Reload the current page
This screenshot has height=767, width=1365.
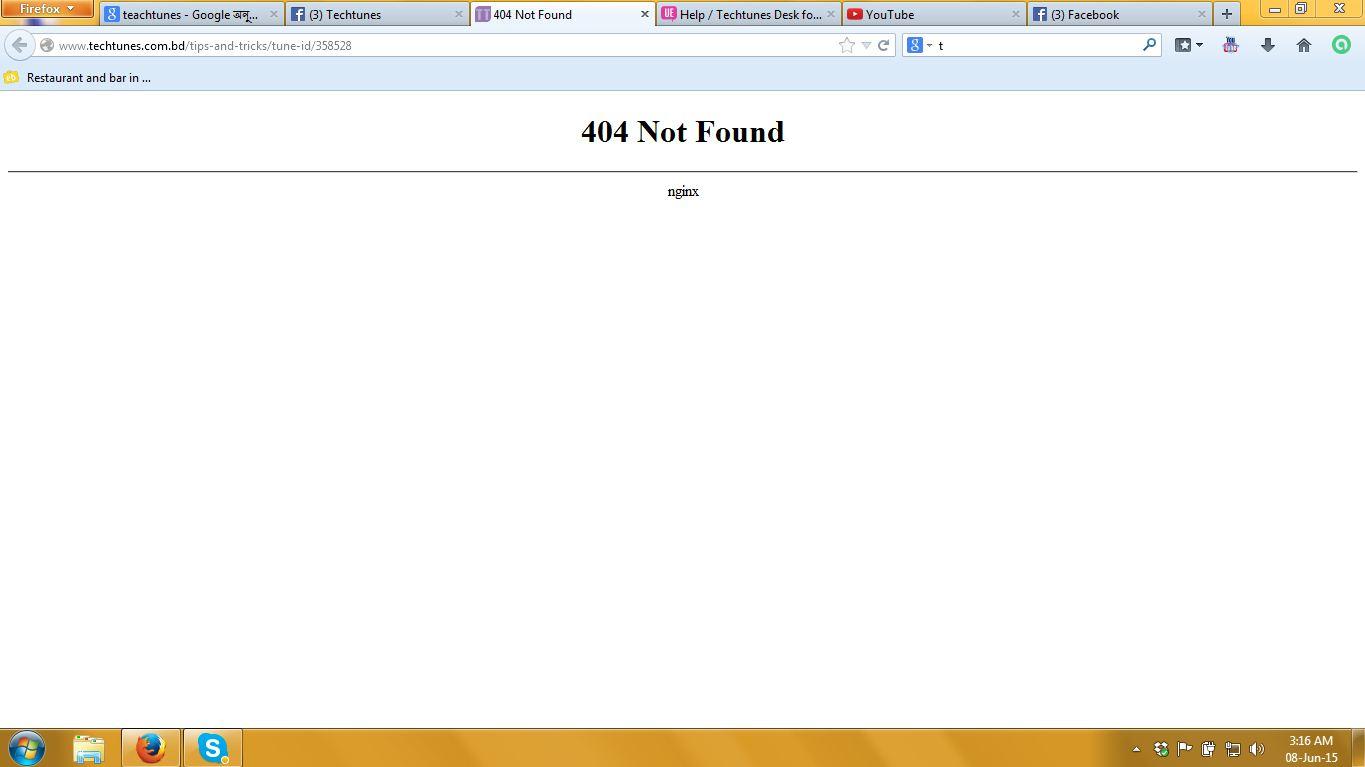[x=884, y=45]
